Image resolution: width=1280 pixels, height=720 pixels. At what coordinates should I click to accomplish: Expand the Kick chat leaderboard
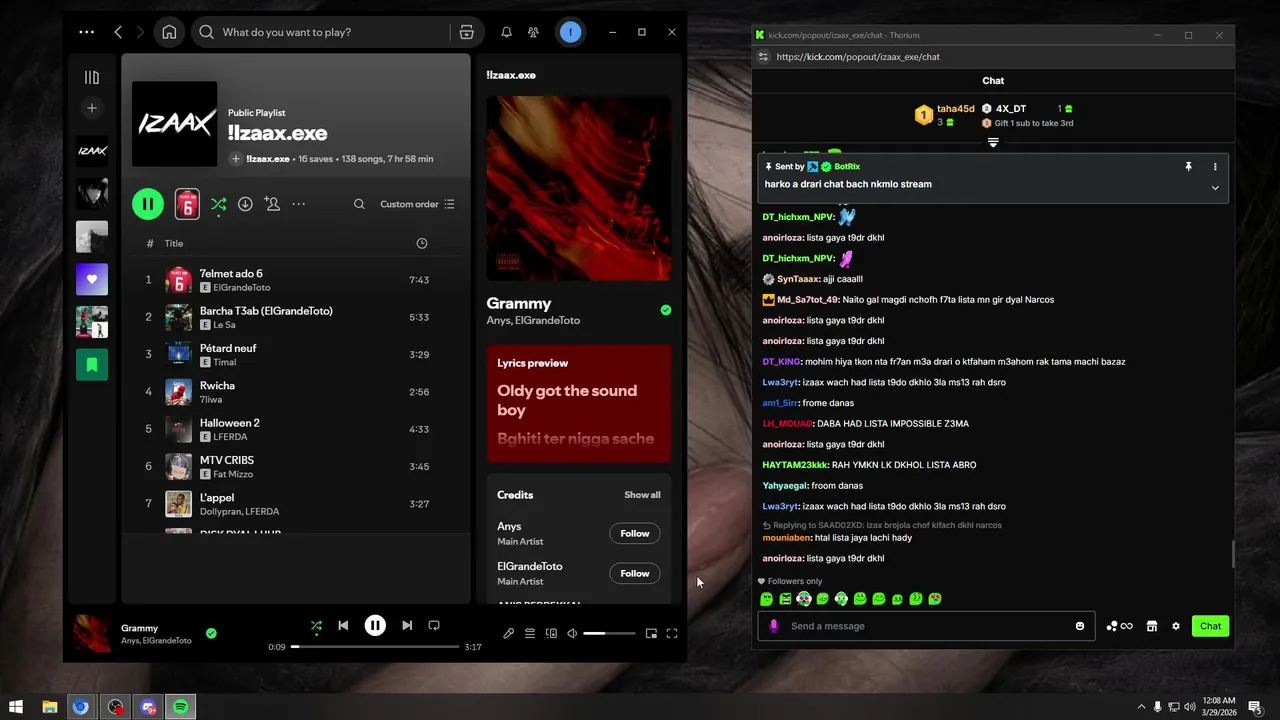[993, 142]
